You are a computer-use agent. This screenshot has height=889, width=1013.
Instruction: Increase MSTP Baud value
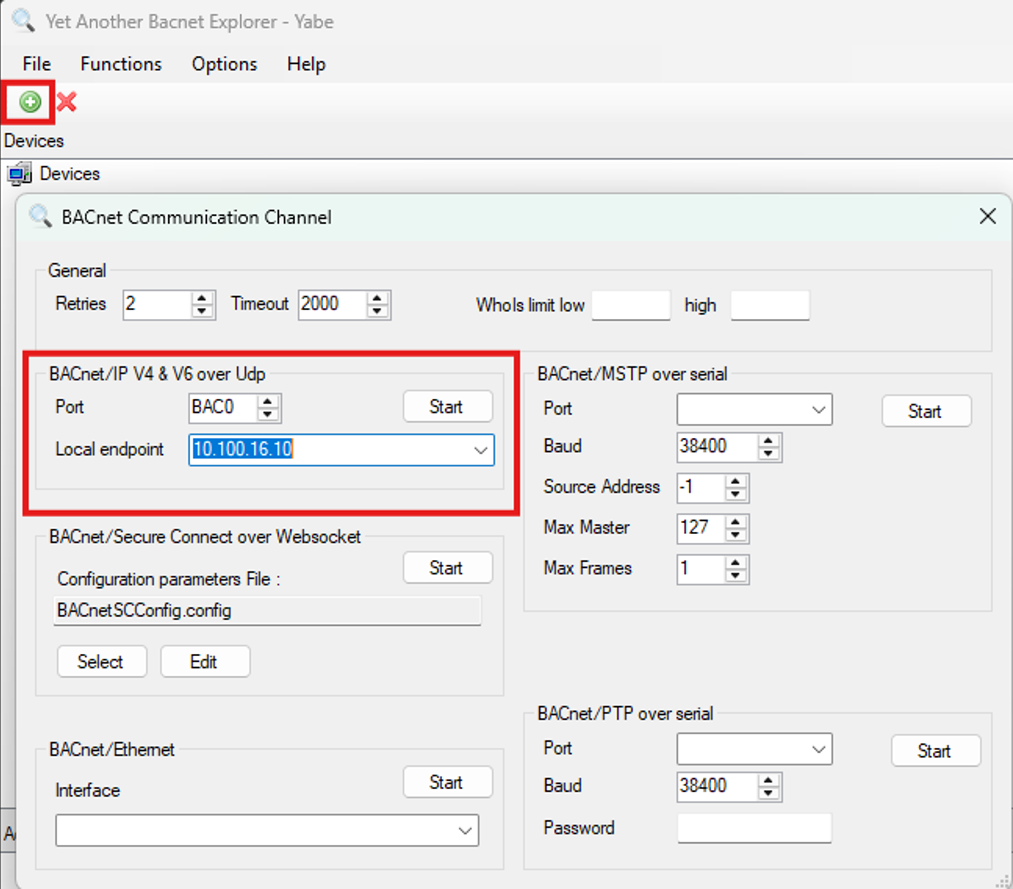(x=768, y=441)
